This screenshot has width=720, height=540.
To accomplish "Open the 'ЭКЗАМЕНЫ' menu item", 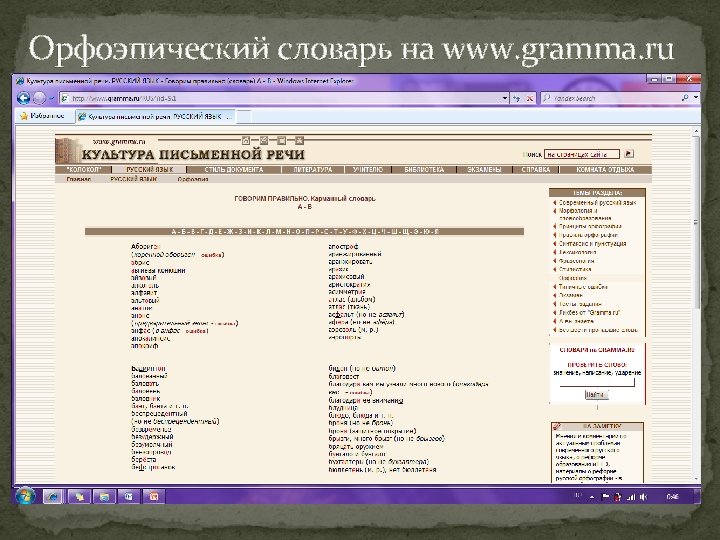I will point(484,169).
